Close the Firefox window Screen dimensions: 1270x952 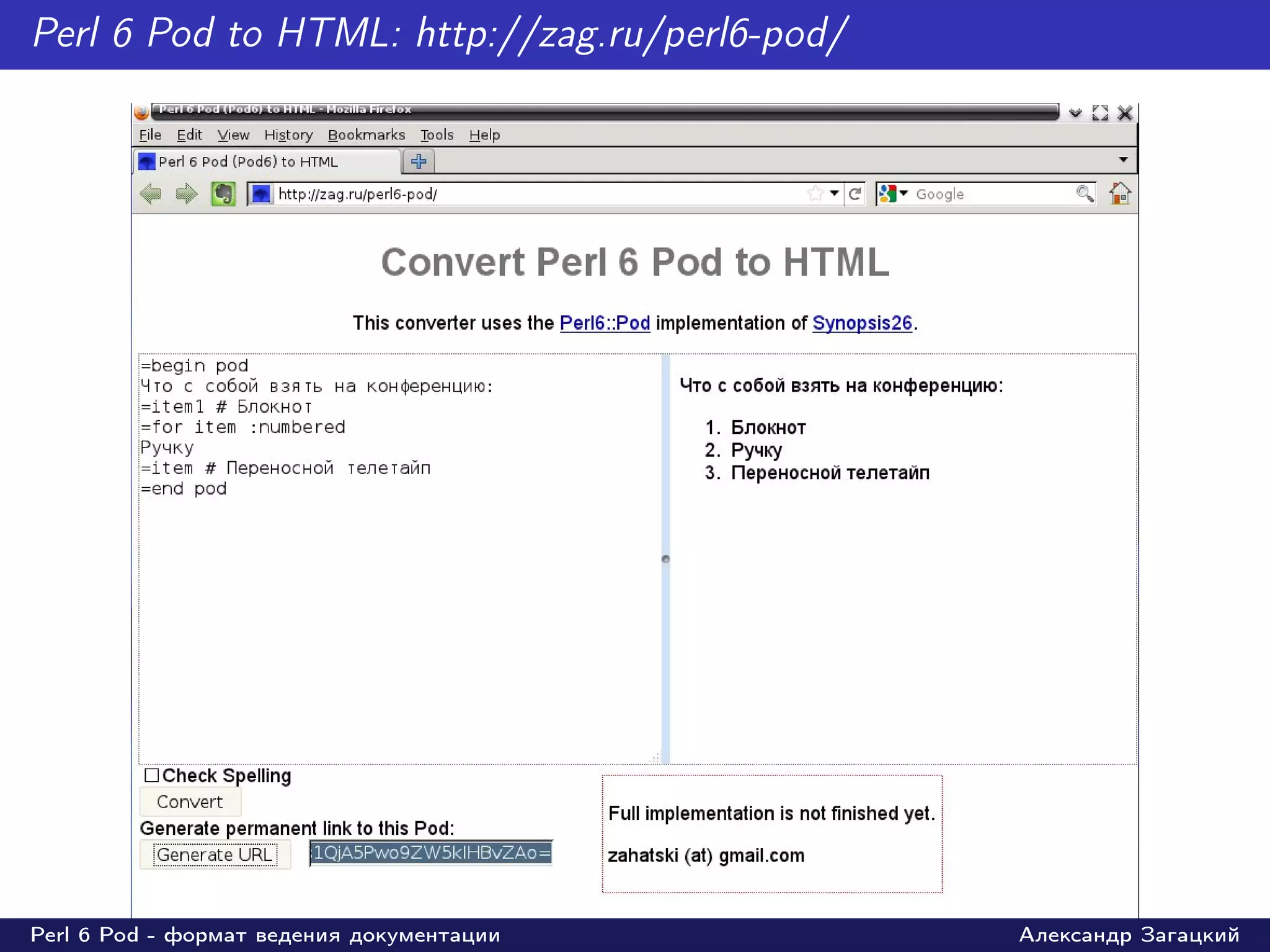click(1125, 113)
